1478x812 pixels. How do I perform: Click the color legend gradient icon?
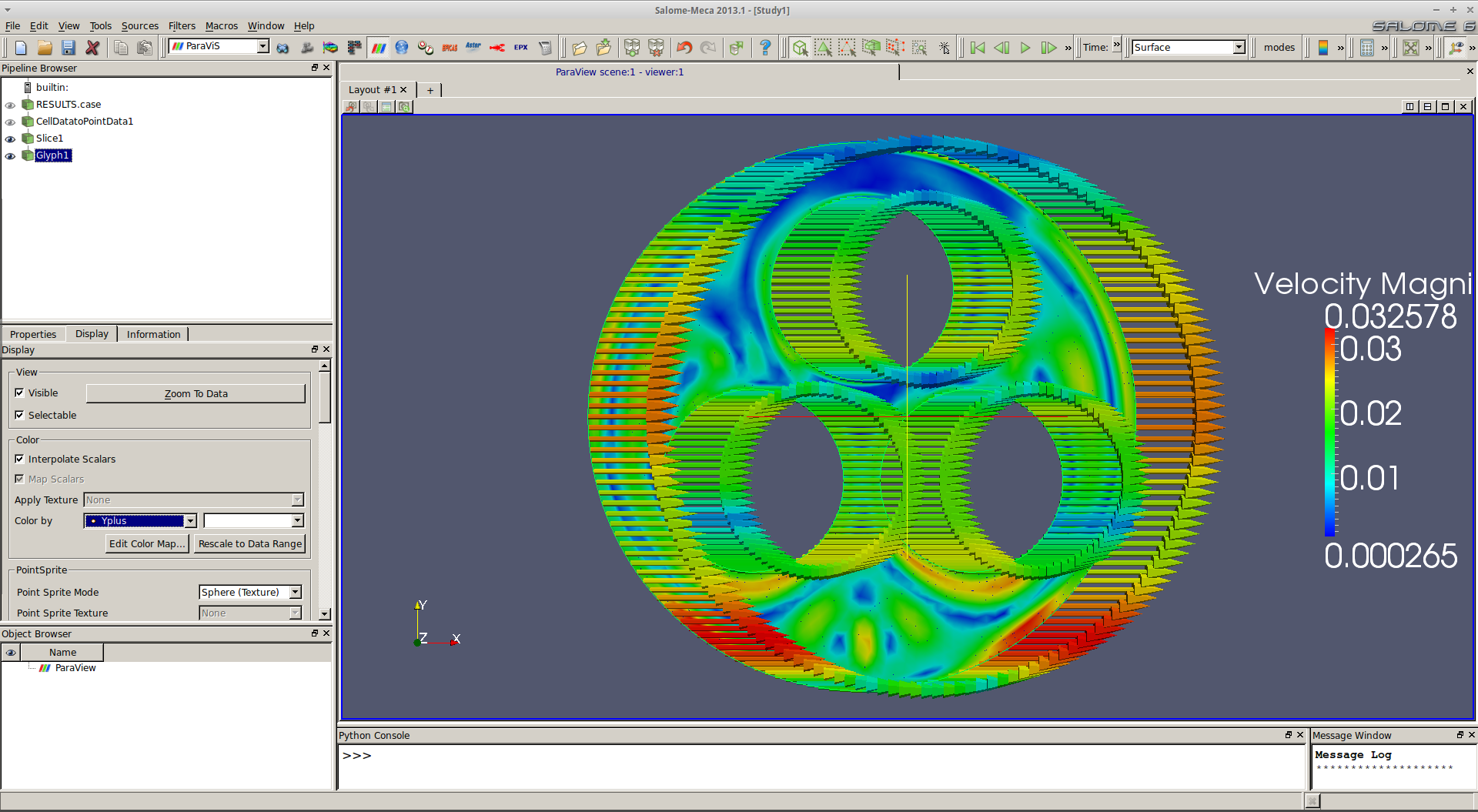[x=1323, y=48]
